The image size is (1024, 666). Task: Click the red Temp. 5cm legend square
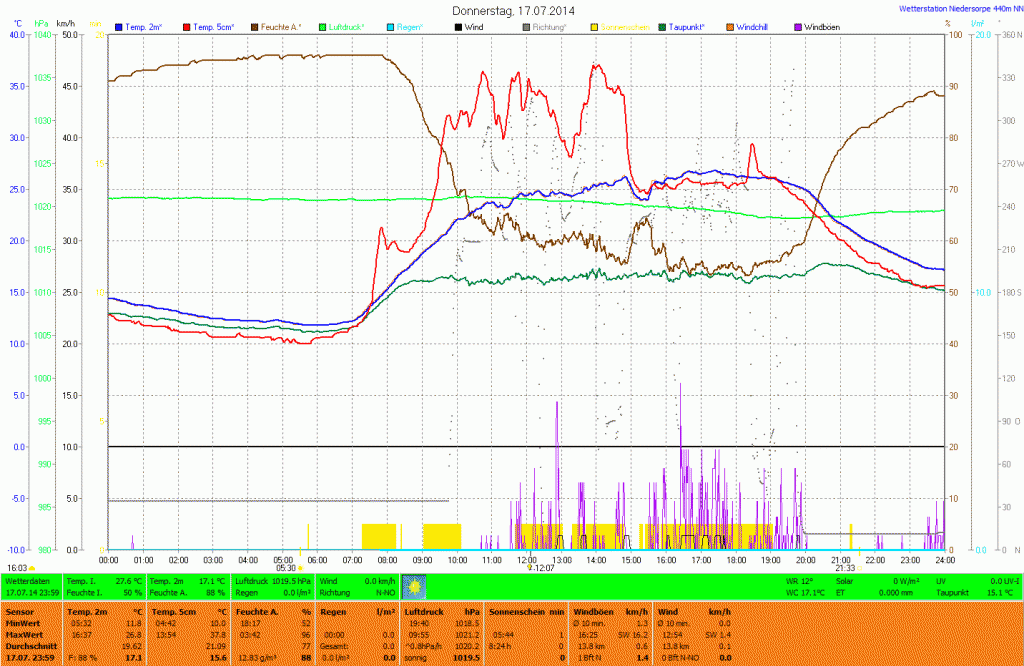click(x=187, y=27)
